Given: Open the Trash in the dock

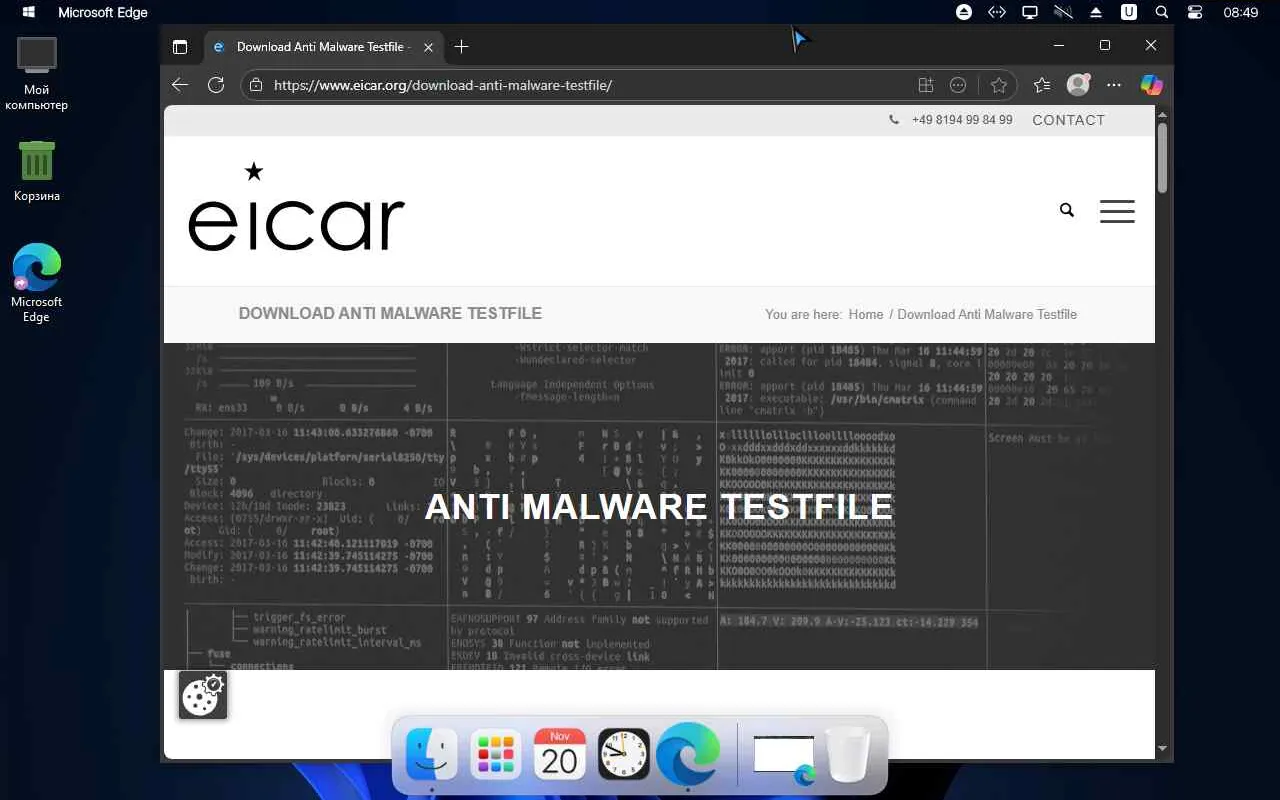Looking at the screenshot, I should click(849, 755).
